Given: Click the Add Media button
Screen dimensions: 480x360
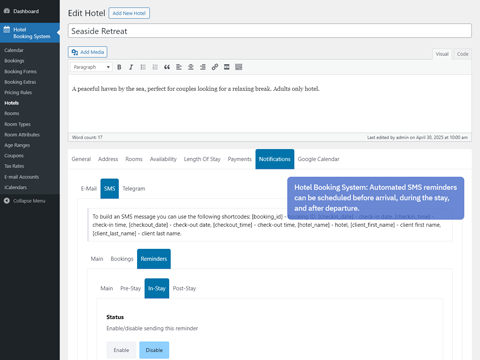Looking at the screenshot, I should [x=88, y=52].
